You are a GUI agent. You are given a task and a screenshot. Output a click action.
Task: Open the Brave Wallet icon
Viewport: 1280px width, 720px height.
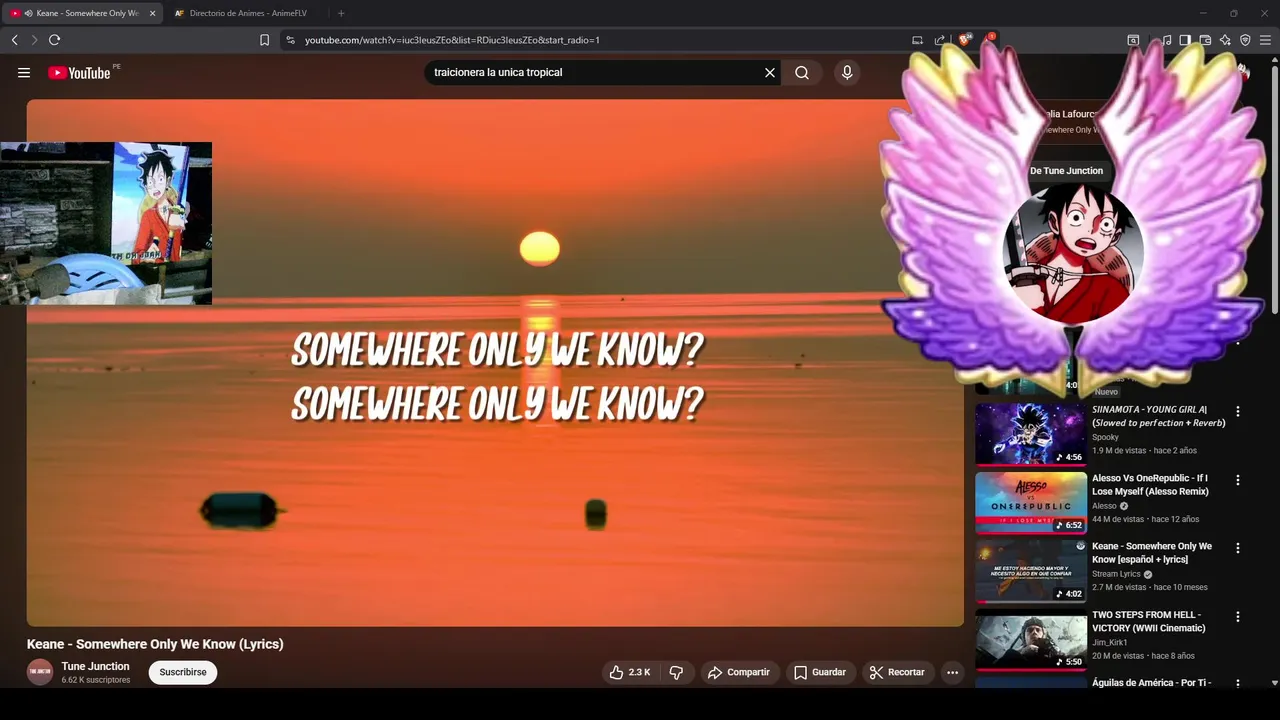(1205, 40)
